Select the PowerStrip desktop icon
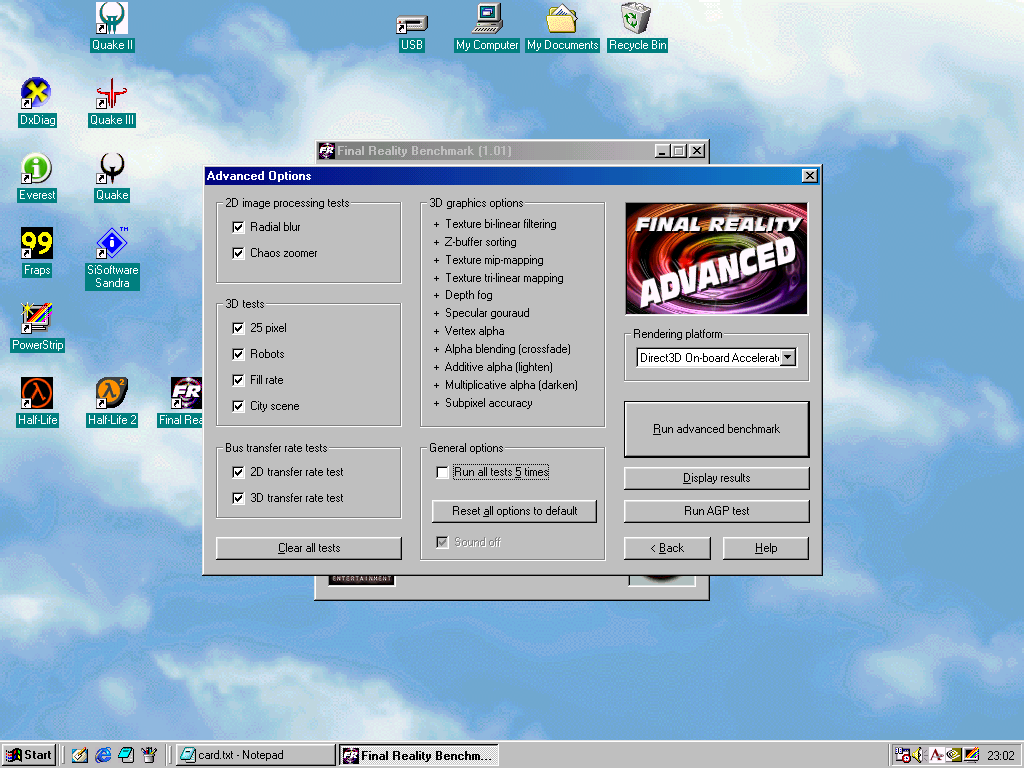The width and height of the screenshot is (1024, 768). 37,320
